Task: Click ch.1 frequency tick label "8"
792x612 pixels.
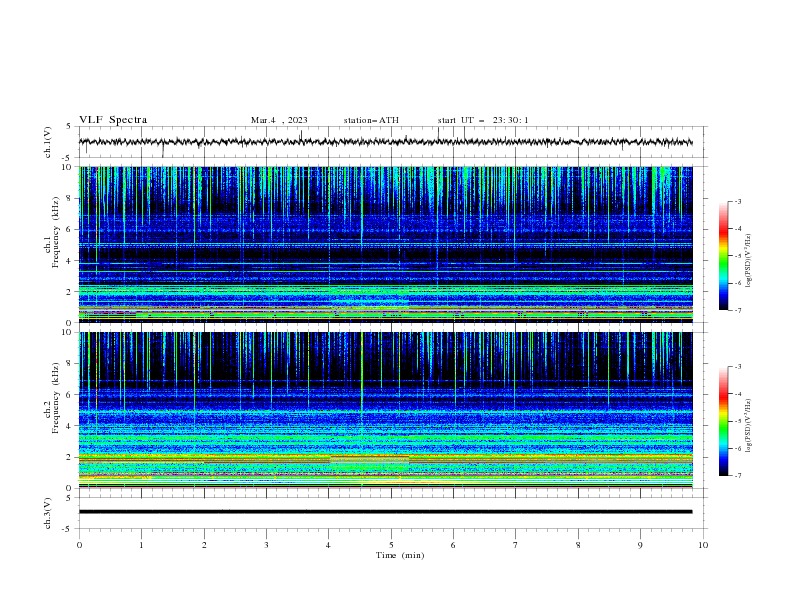Action: (70, 198)
